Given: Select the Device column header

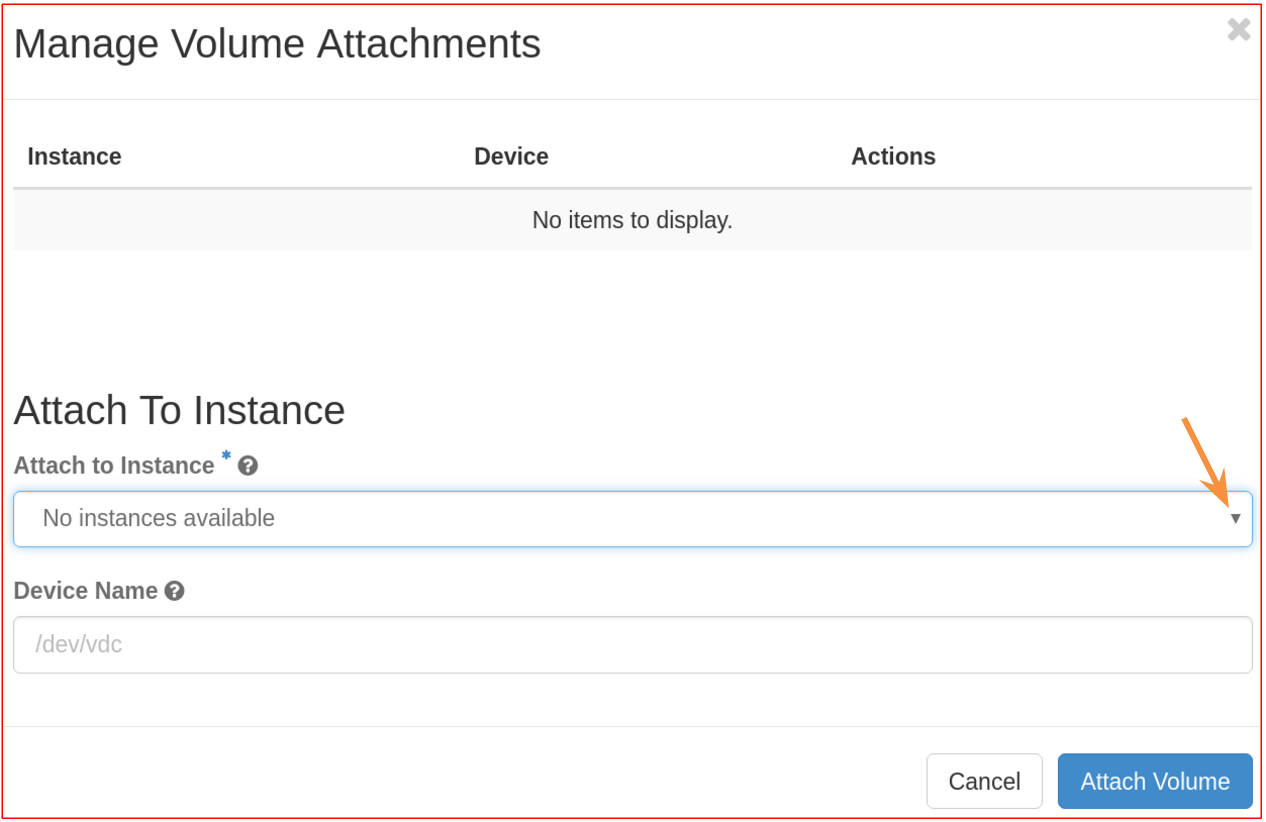Looking at the screenshot, I should click(511, 157).
